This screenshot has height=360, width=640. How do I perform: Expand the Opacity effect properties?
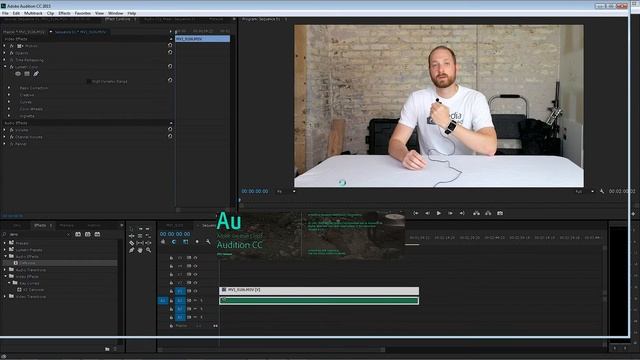pyautogui.click(x=4, y=53)
